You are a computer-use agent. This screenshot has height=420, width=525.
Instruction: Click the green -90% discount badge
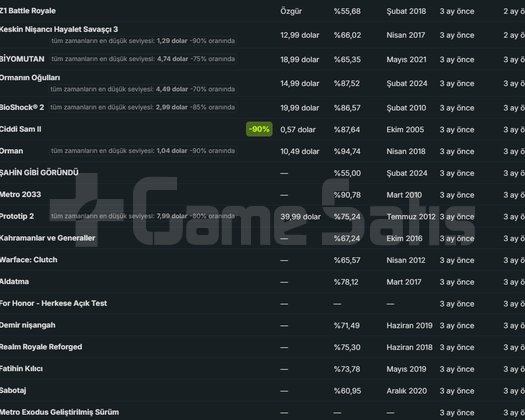tap(259, 129)
